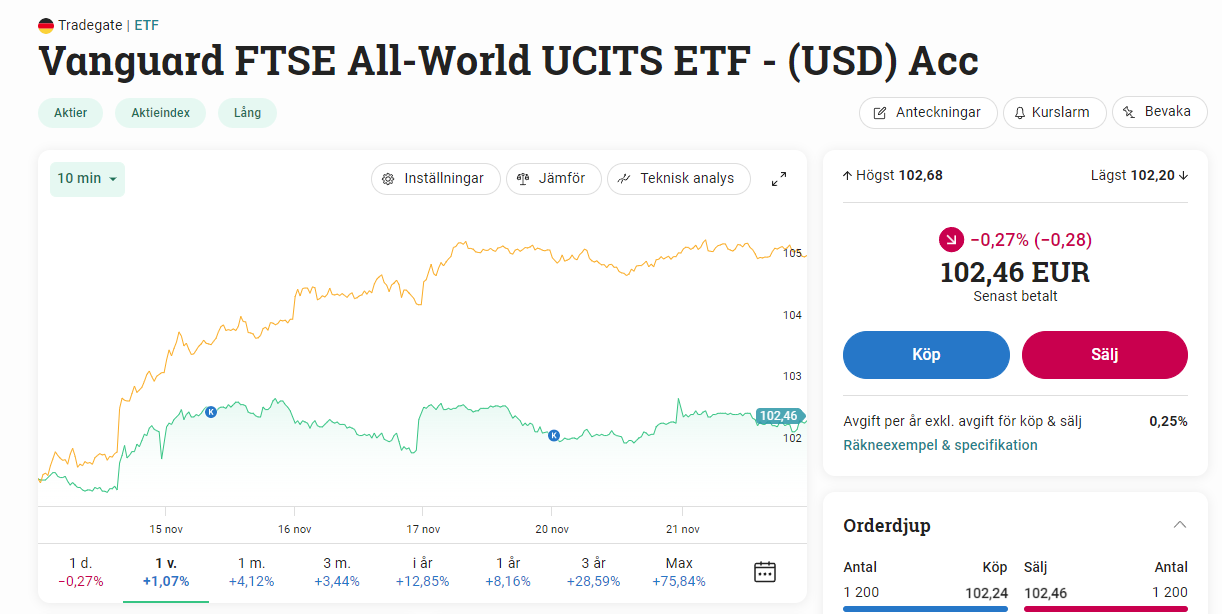Click the blue Köp button

tap(926, 355)
